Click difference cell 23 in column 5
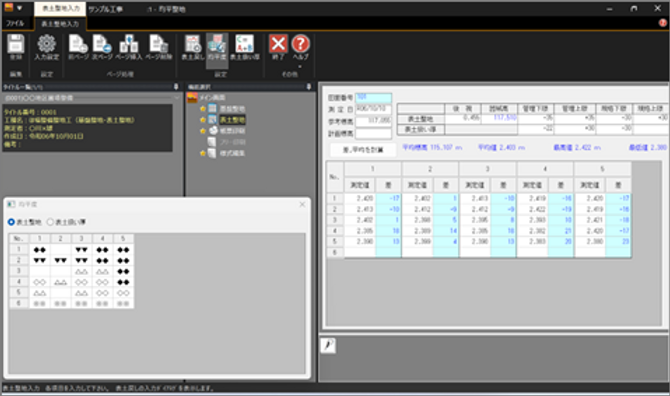The width and height of the screenshot is (670, 396). click(618, 241)
